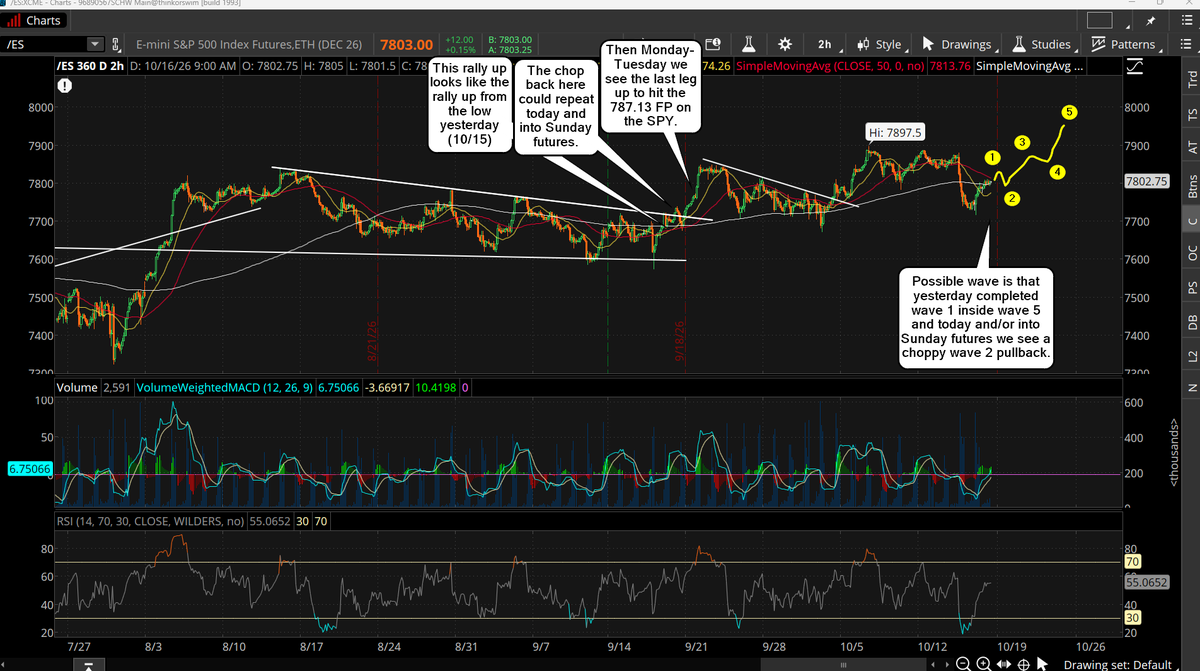Screen dimensions: 1200x671
Task: Expand the Patterns menu
Action: pyautogui.click(x=1124, y=44)
